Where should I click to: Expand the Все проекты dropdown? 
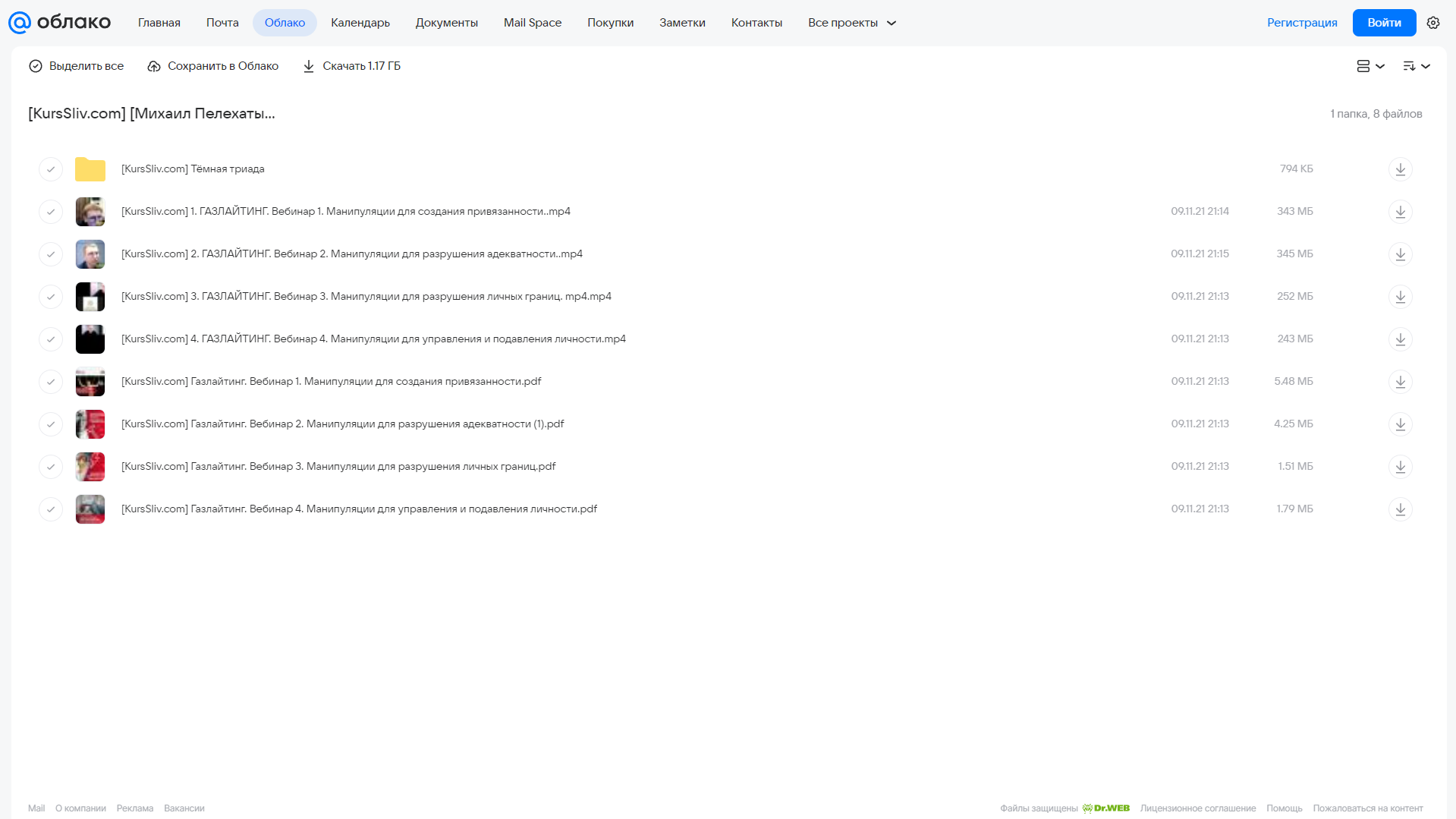point(852,23)
